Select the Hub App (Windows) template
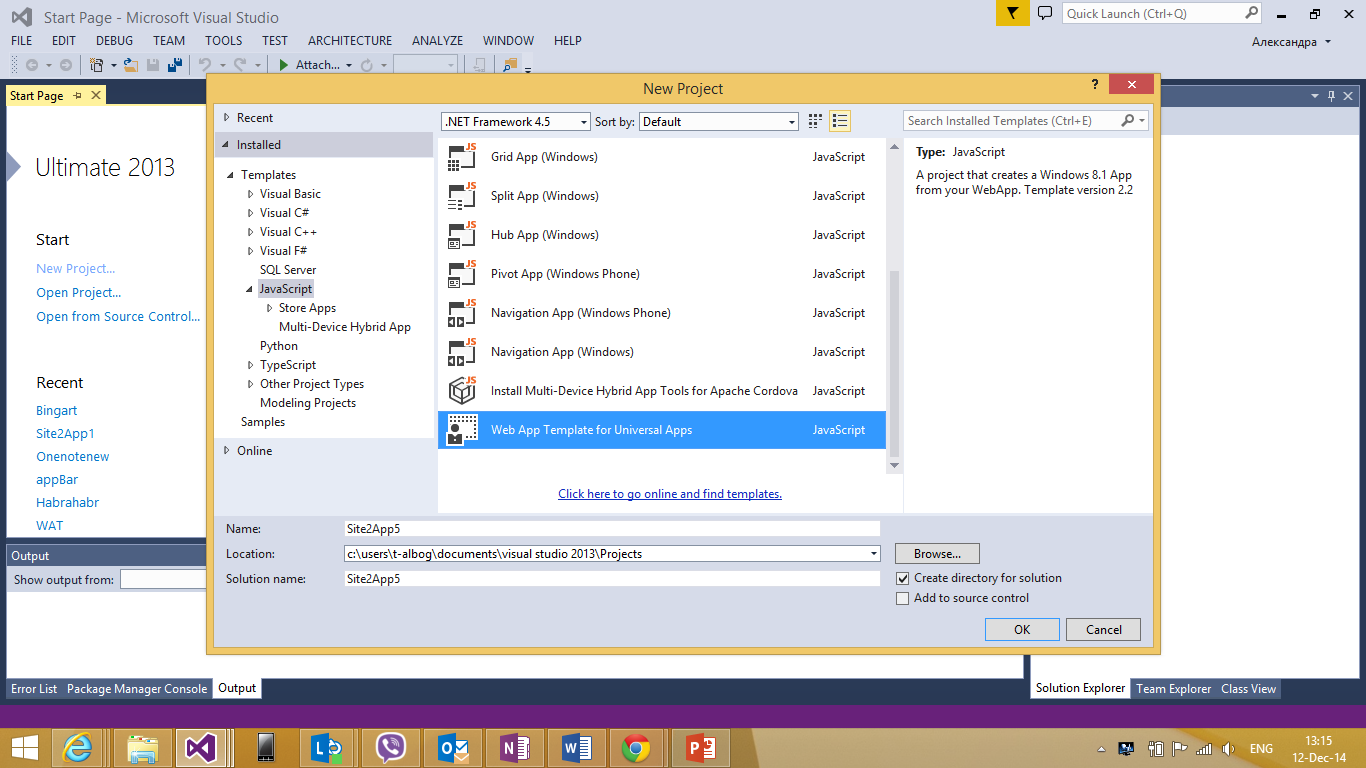The width and height of the screenshot is (1366, 768). (662, 235)
